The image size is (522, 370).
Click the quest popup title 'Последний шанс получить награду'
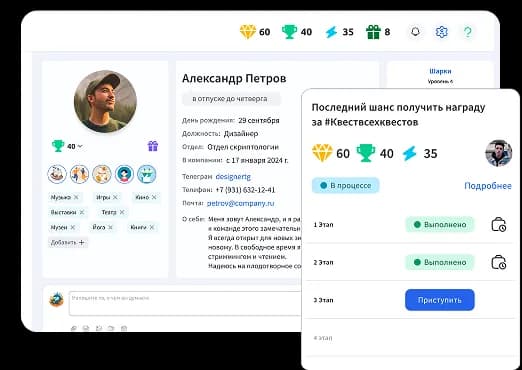398,107
